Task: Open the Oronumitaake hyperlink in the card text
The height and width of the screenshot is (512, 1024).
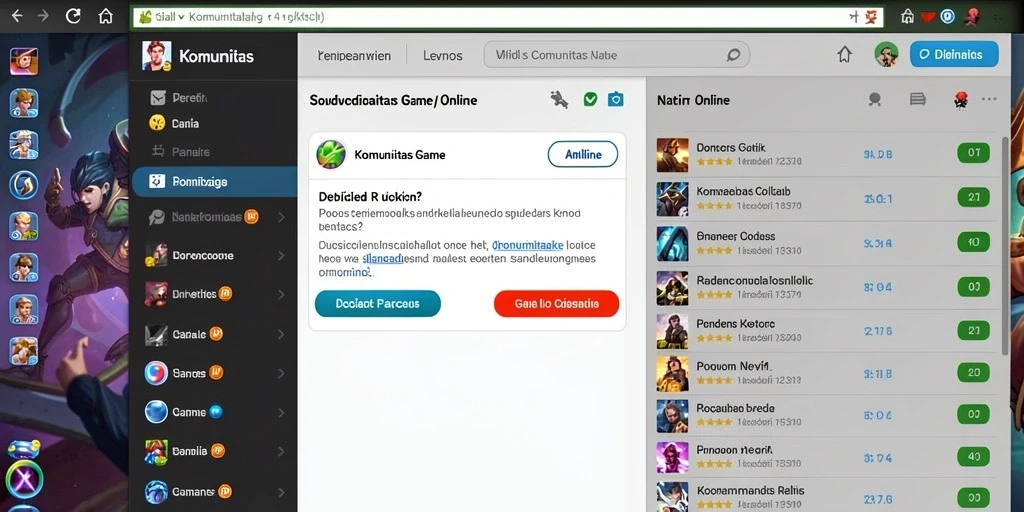Action: click(x=528, y=246)
